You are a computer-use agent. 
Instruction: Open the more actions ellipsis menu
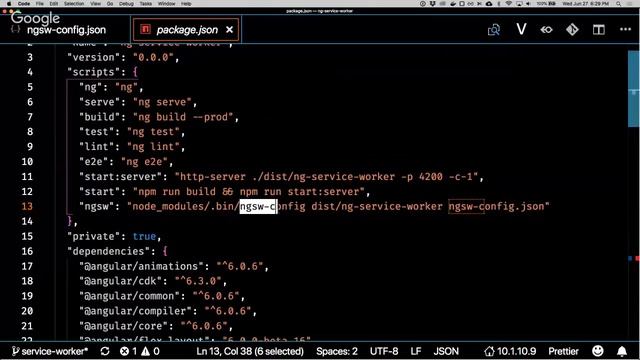pos(625,29)
